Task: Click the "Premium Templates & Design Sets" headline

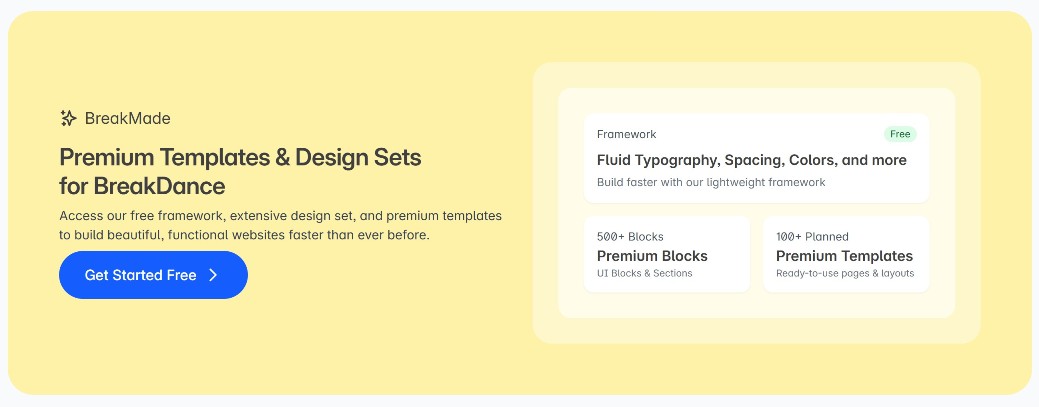Action: pos(240,158)
